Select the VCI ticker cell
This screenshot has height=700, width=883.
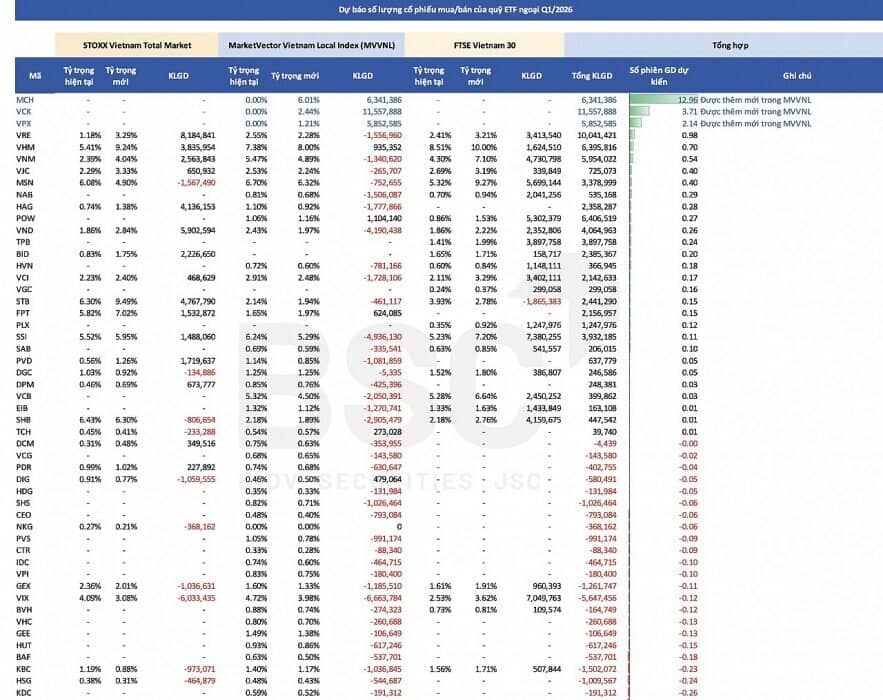[x=23, y=278]
